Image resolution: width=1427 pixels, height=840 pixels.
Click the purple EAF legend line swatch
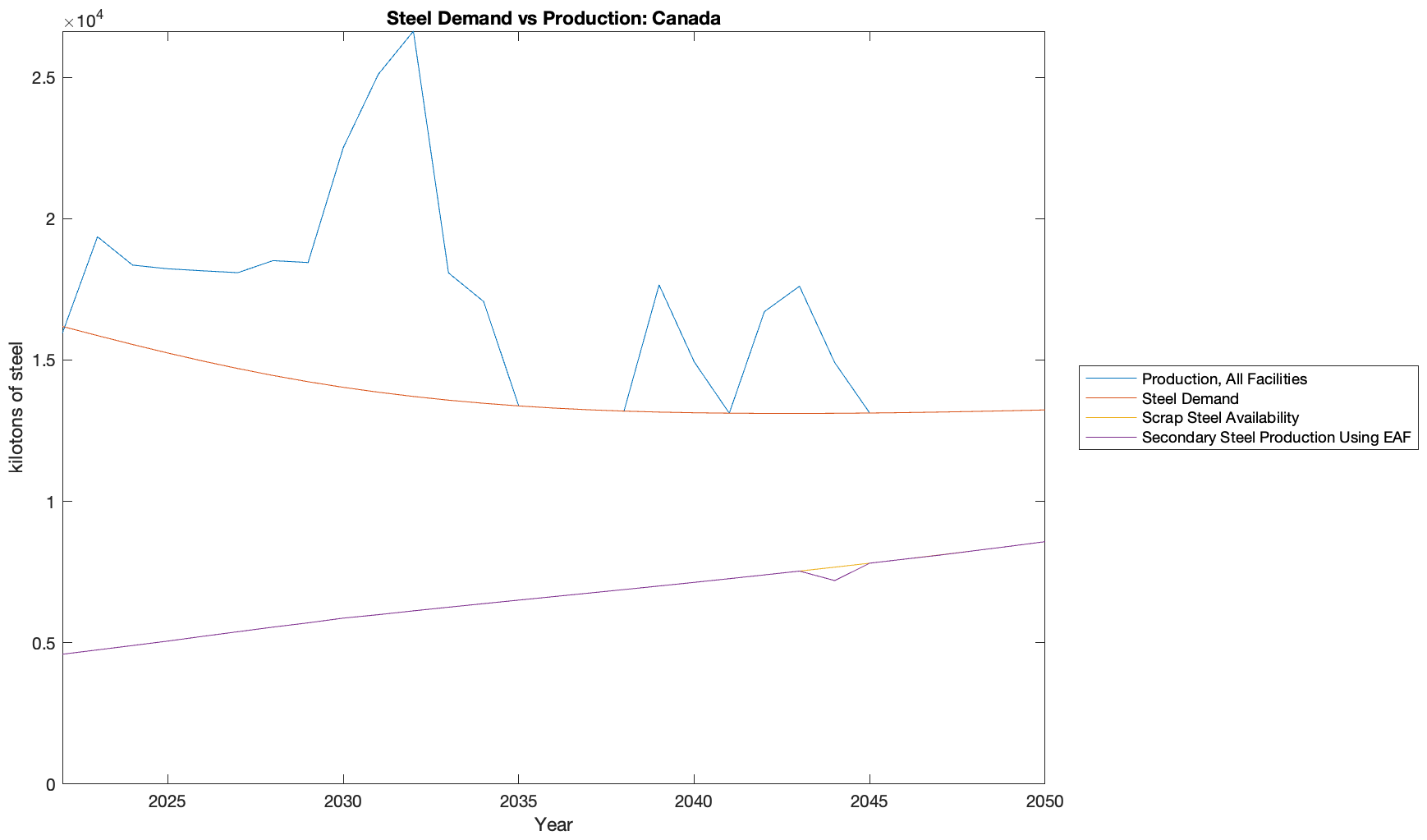point(1111,438)
